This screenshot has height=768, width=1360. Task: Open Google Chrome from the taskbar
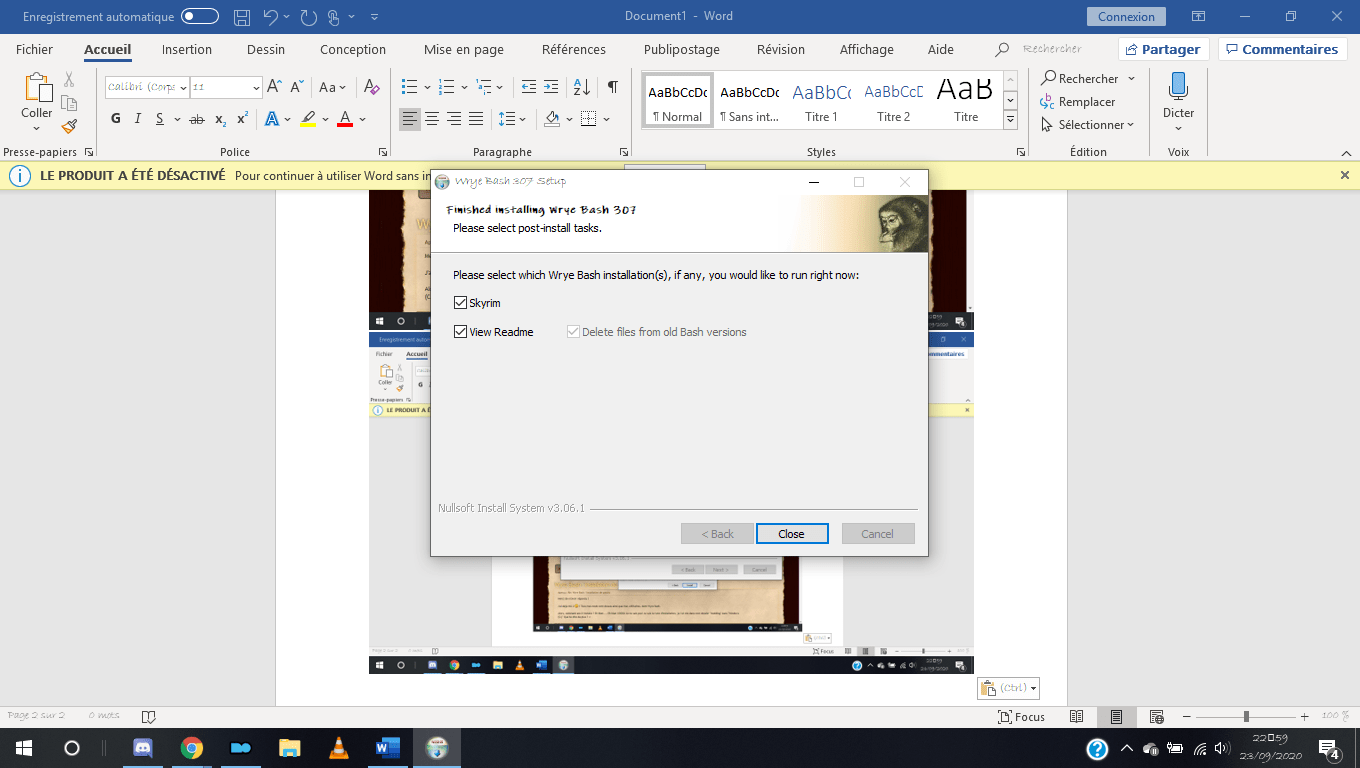pos(192,748)
